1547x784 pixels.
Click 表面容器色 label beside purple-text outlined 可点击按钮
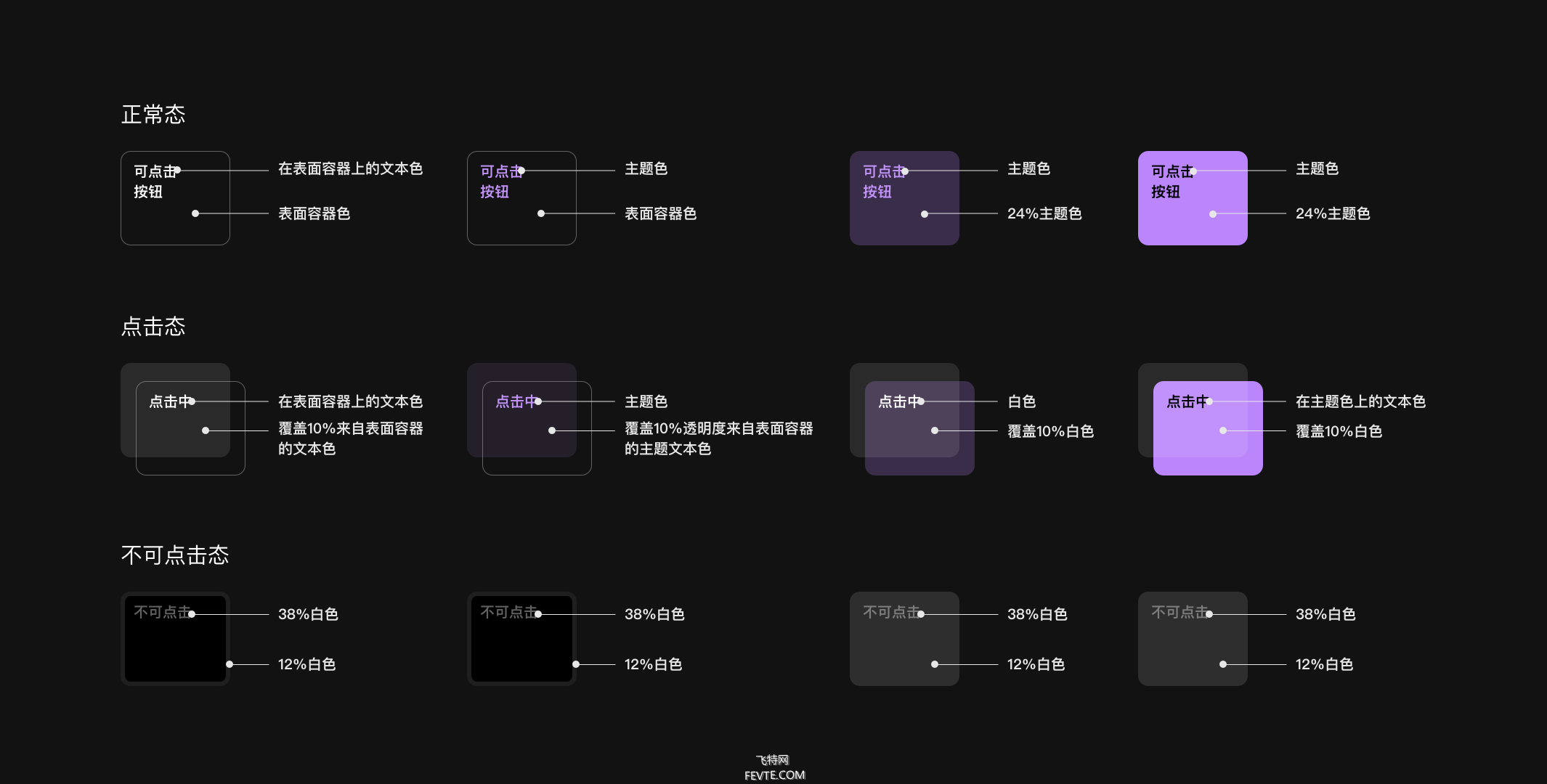[x=660, y=213]
